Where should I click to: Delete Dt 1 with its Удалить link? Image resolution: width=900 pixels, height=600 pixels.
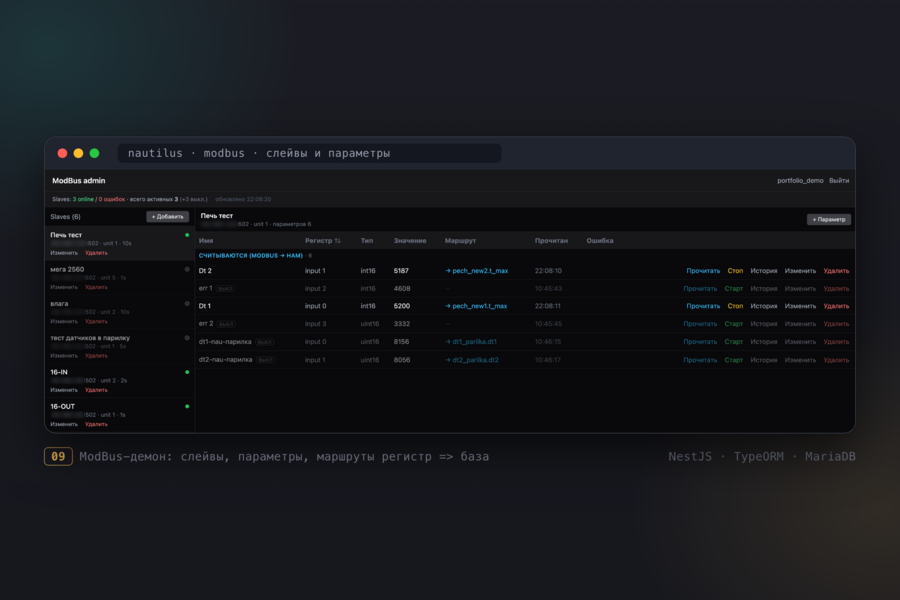click(x=836, y=306)
